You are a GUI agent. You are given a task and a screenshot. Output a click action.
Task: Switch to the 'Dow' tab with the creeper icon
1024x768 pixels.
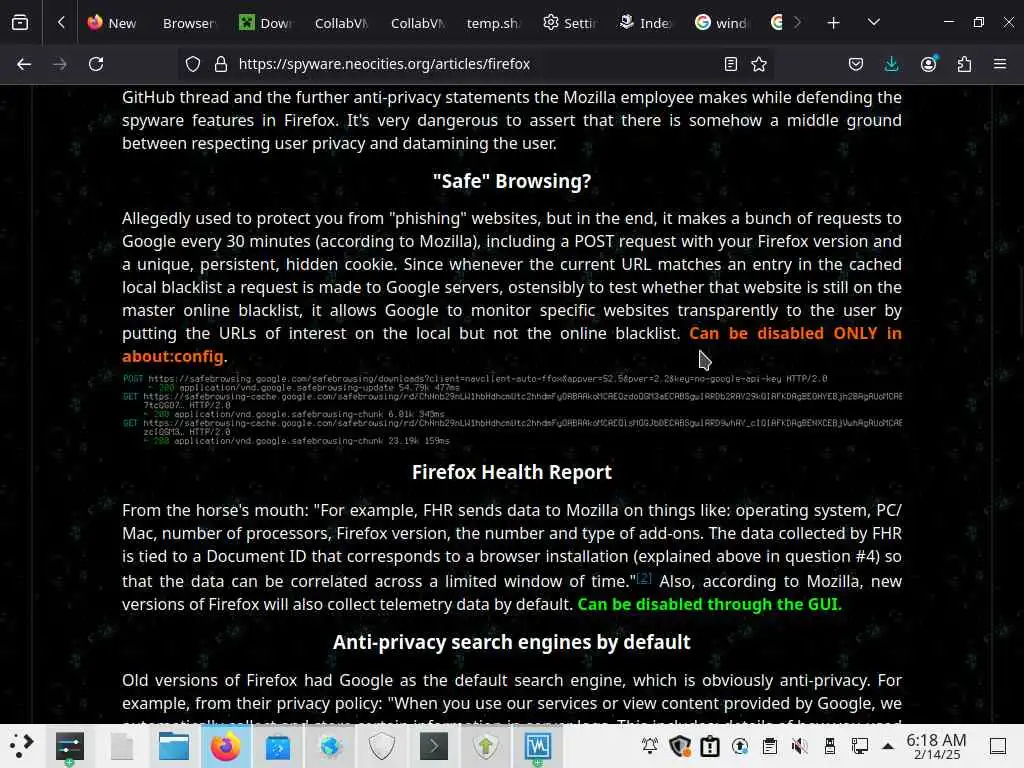(x=264, y=23)
